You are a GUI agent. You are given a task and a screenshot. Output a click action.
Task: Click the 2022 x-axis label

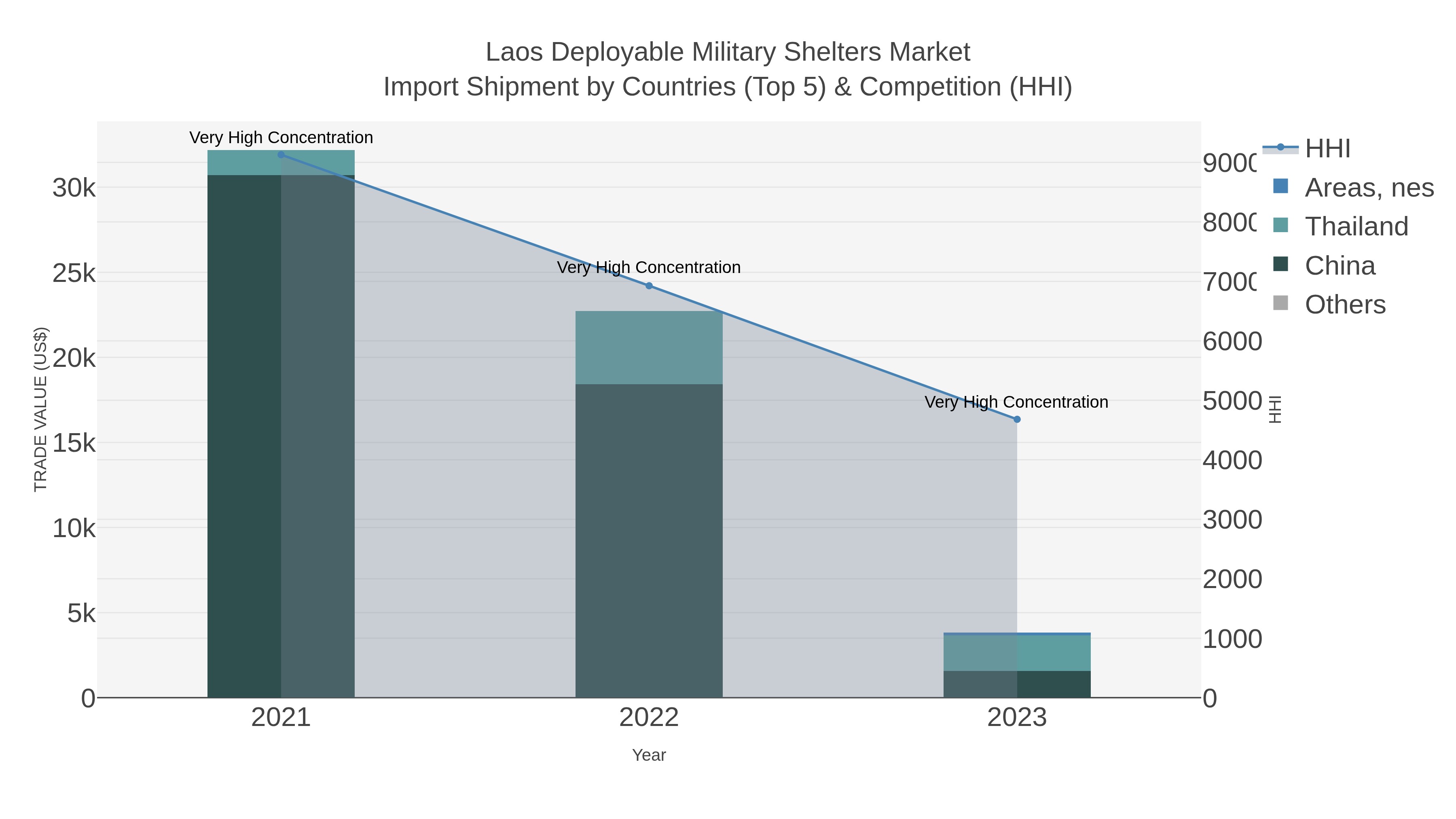pyautogui.click(x=649, y=718)
